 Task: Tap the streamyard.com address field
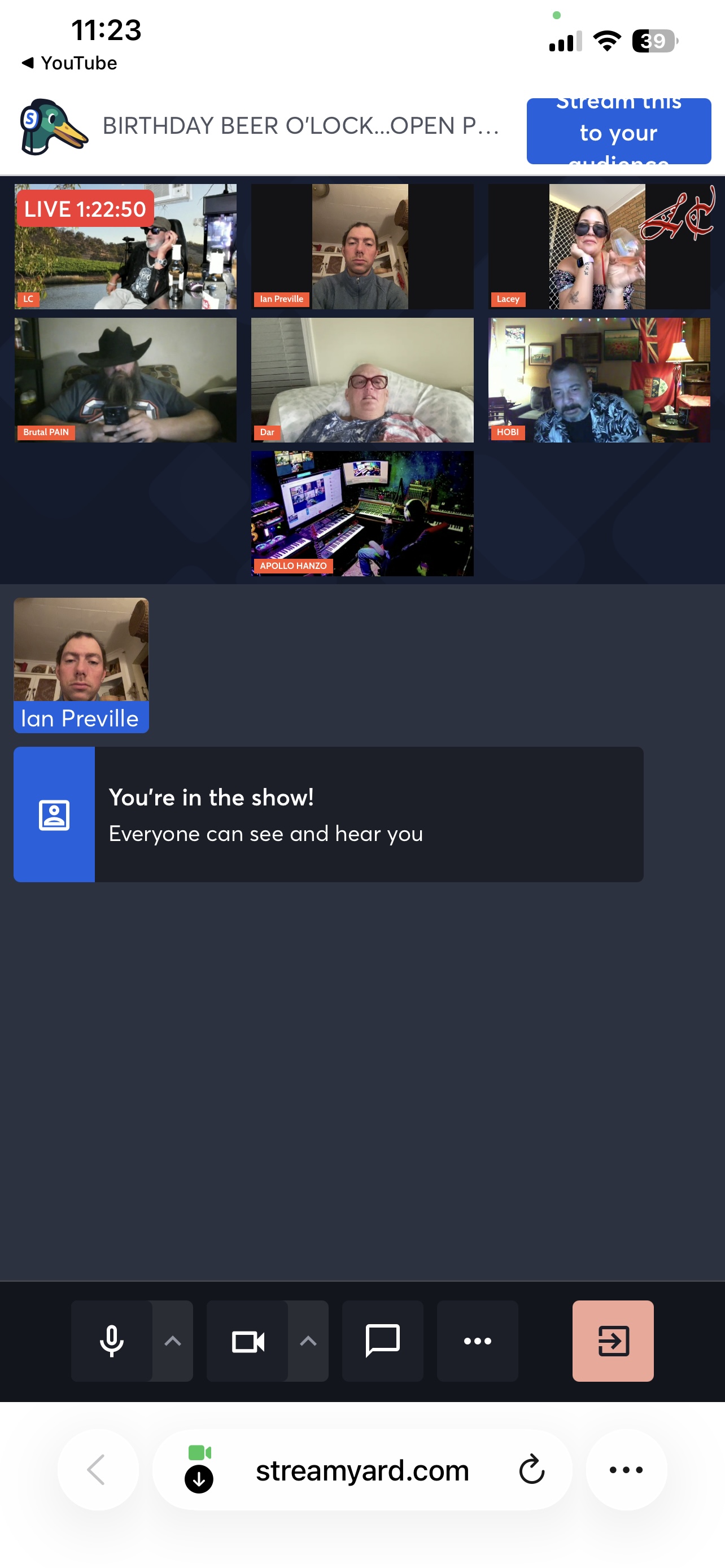362,1469
